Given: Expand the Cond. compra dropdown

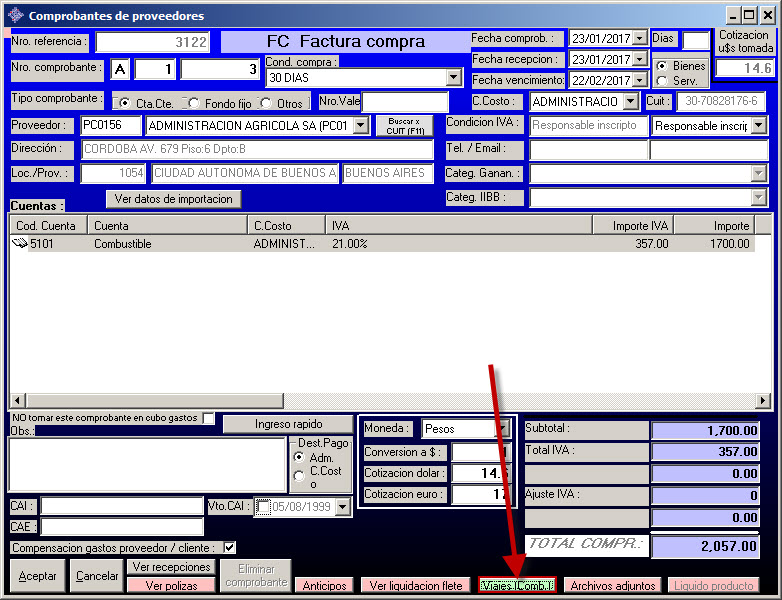Looking at the screenshot, I should coord(452,77).
